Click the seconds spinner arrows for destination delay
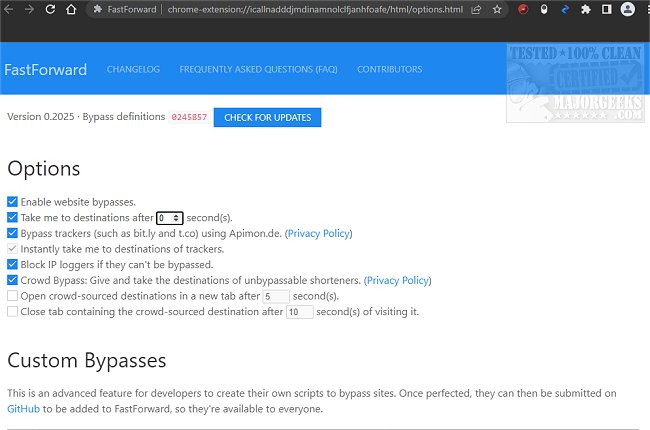Viewport: 650px width, 430px height. [177, 218]
